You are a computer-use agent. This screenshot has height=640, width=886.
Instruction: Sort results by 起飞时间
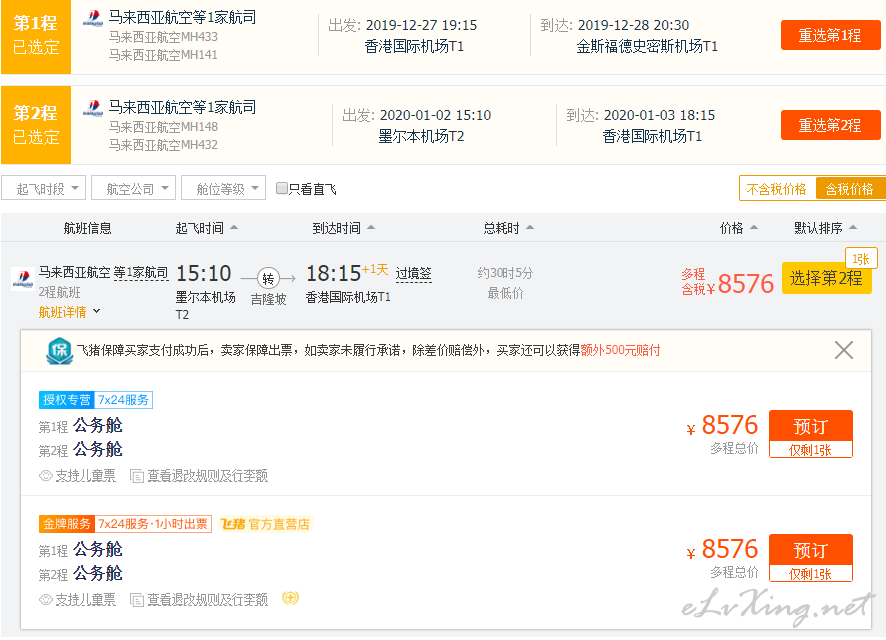[206, 228]
